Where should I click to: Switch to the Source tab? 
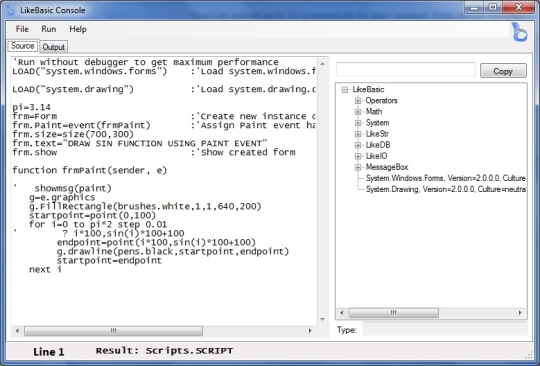(23, 46)
